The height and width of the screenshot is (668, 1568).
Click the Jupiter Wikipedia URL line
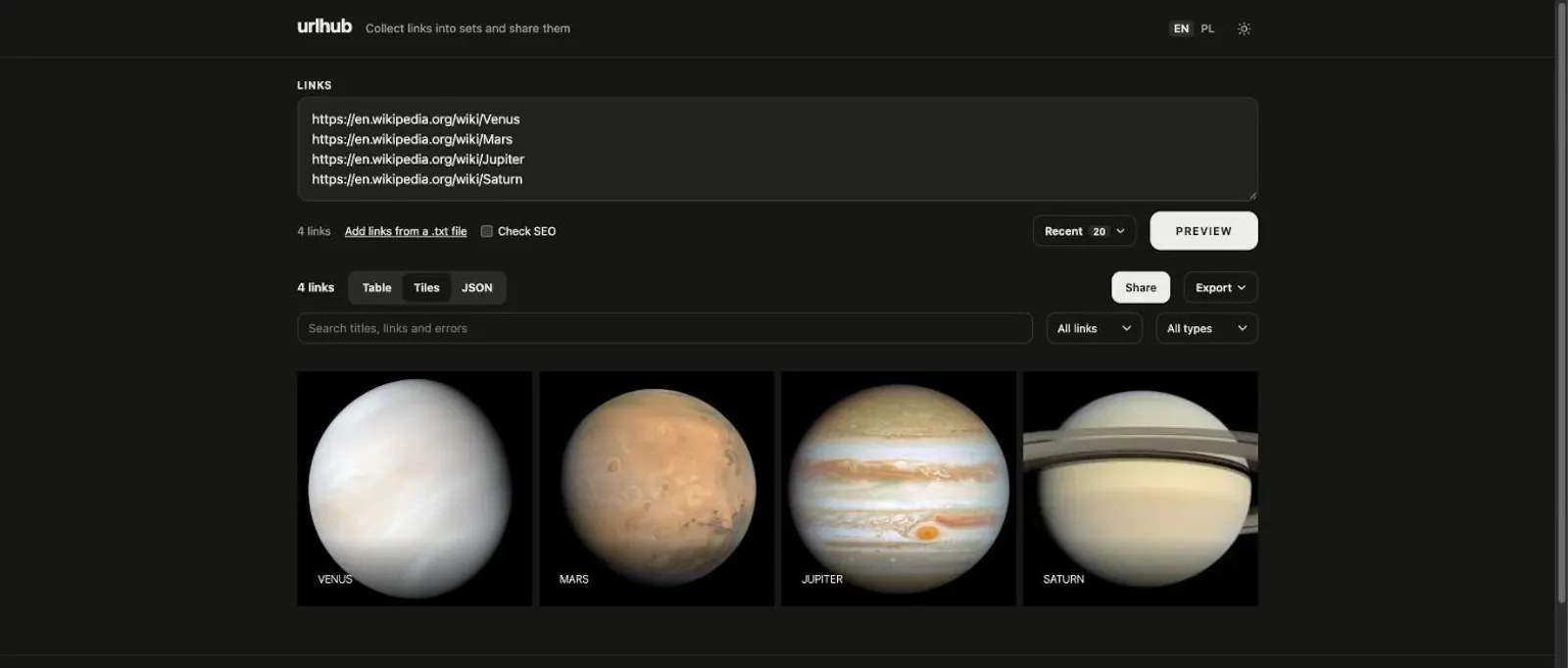pyautogui.click(x=417, y=159)
